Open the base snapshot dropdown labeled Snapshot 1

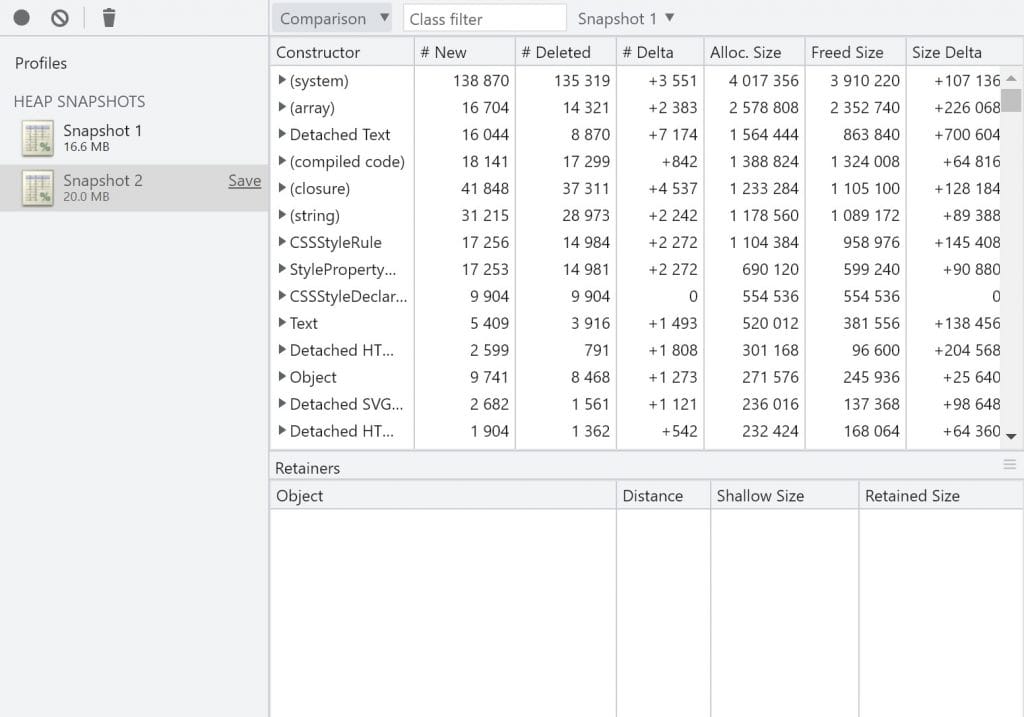(625, 17)
